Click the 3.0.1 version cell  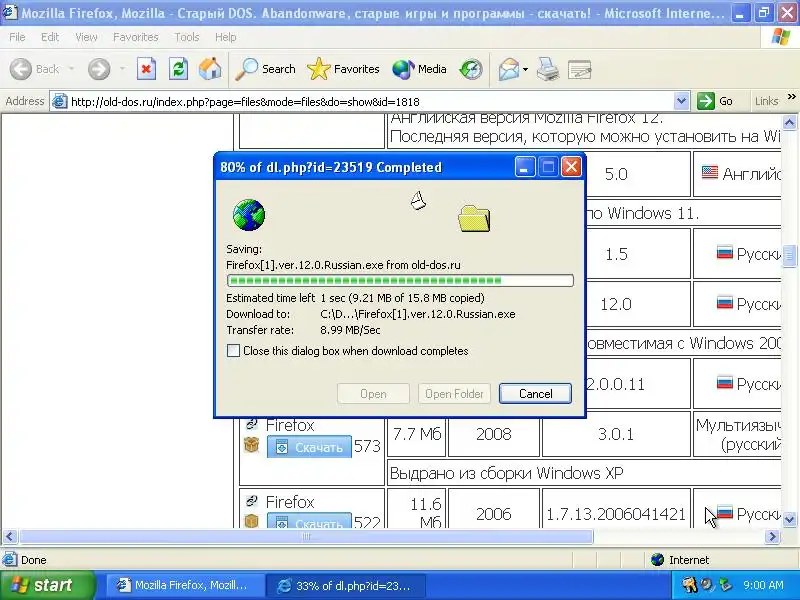point(616,434)
